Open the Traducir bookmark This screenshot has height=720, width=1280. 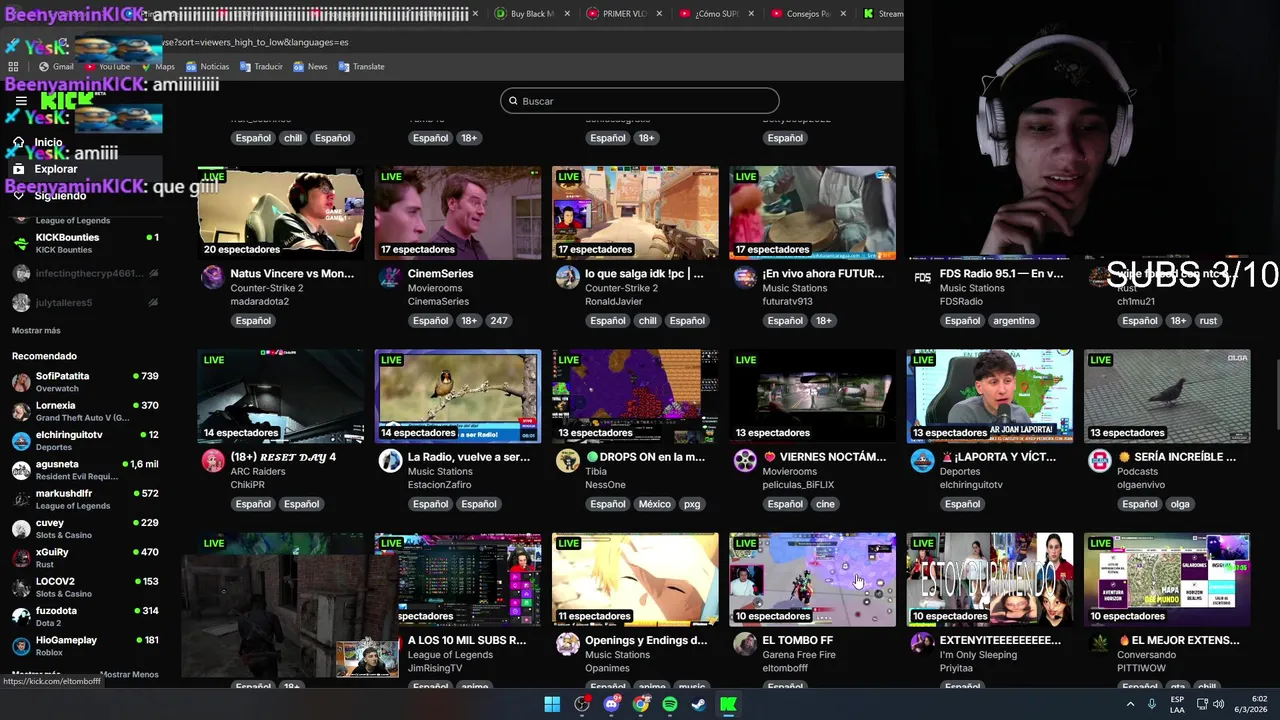261,67
